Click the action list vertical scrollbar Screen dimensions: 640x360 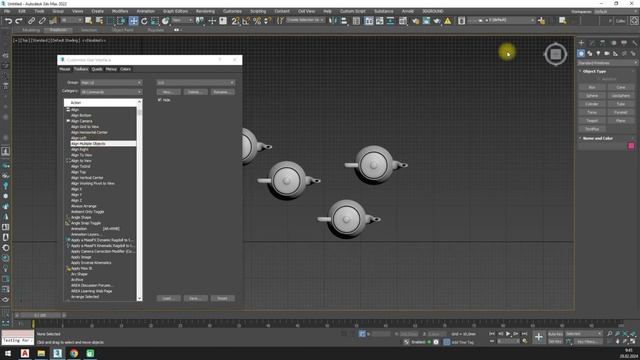pos(140,200)
